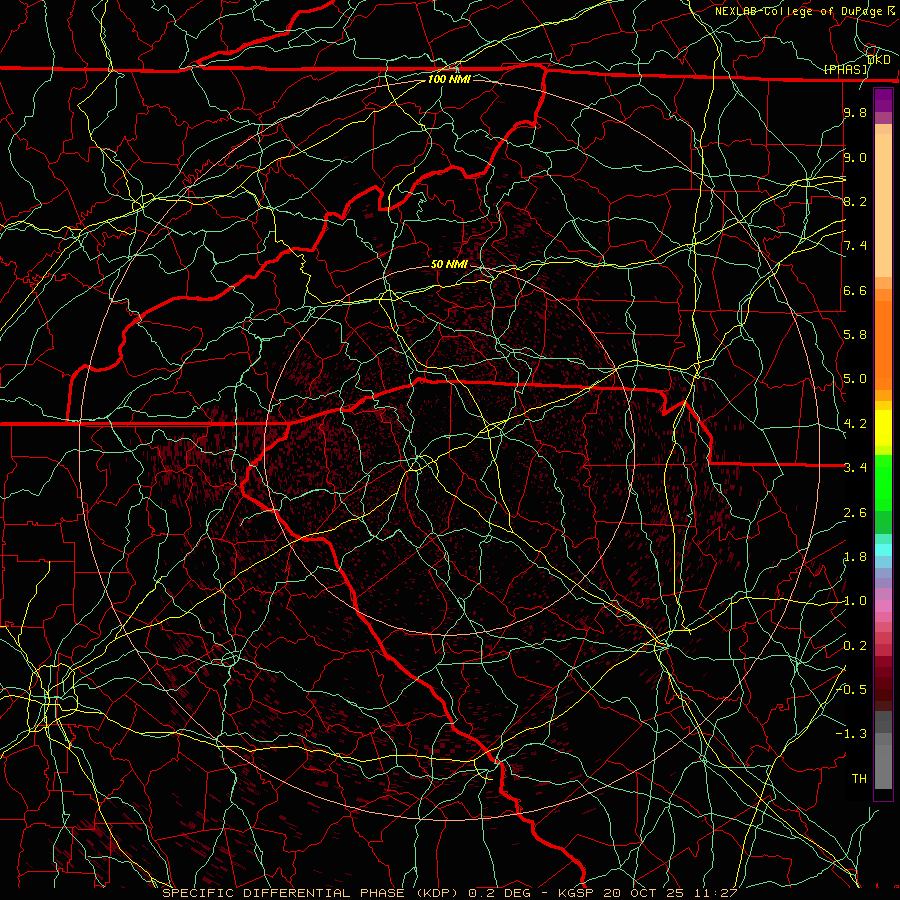
Task: Choose the 1.0 scale label
Action: (855, 600)
